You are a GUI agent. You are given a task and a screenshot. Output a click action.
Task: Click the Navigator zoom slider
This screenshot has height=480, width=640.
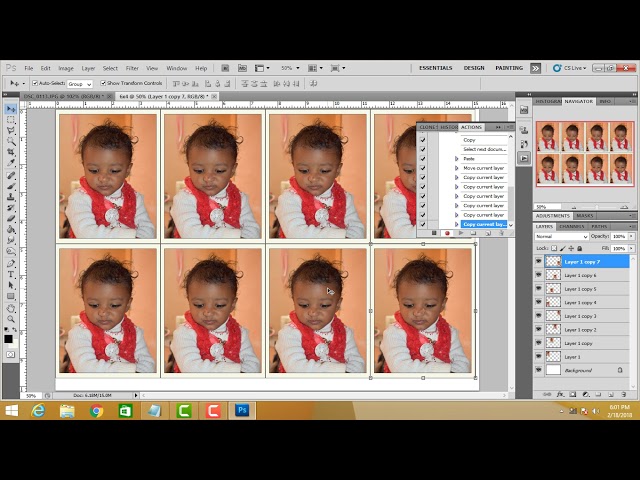[597, 207]
